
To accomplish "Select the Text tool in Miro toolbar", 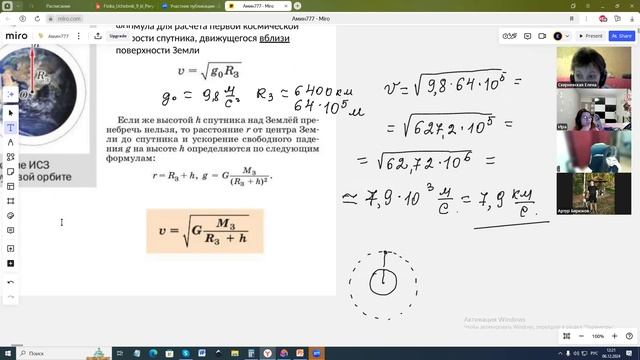I will click(x=11, y=128).
